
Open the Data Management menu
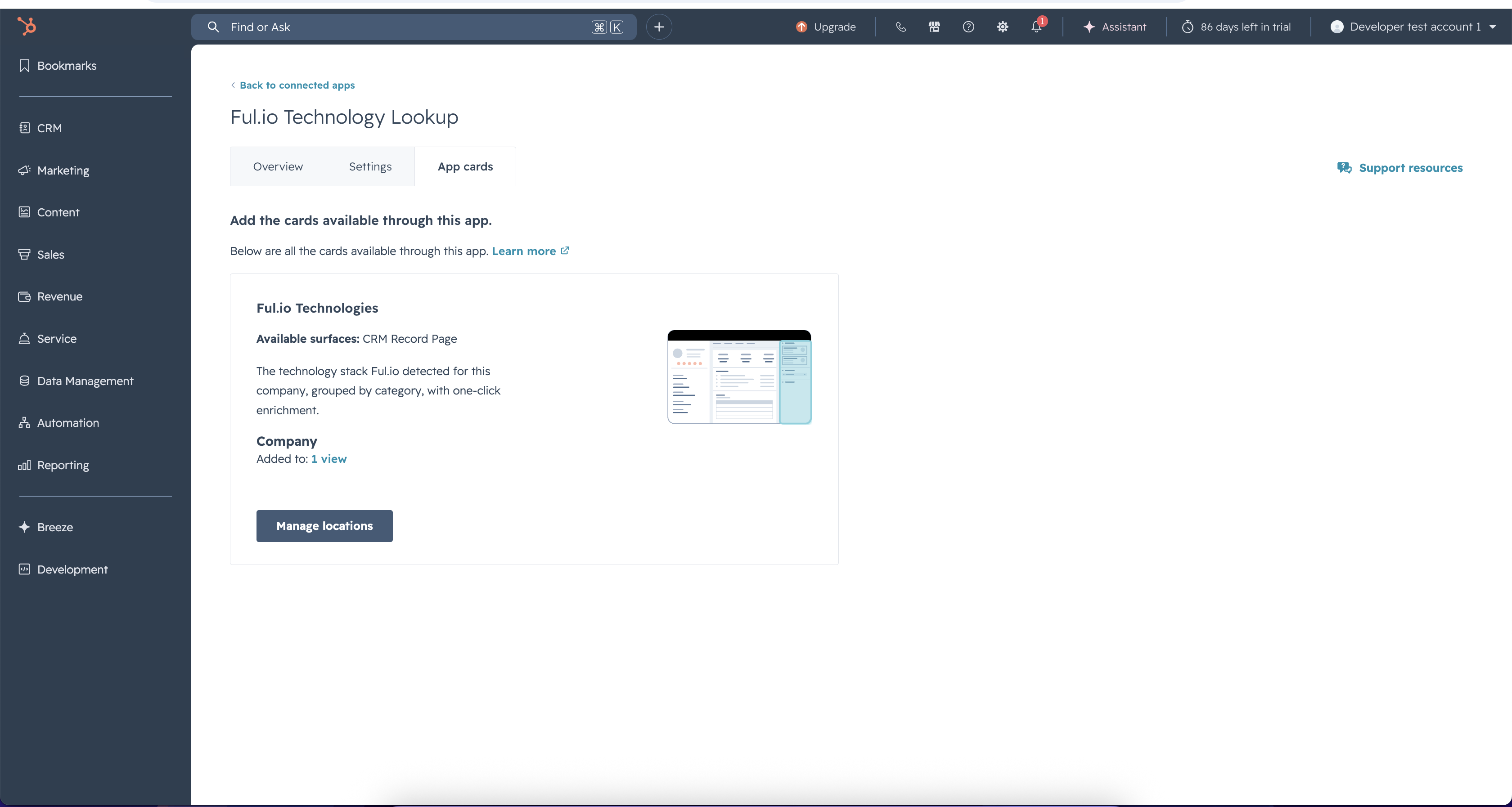point(76,381)
